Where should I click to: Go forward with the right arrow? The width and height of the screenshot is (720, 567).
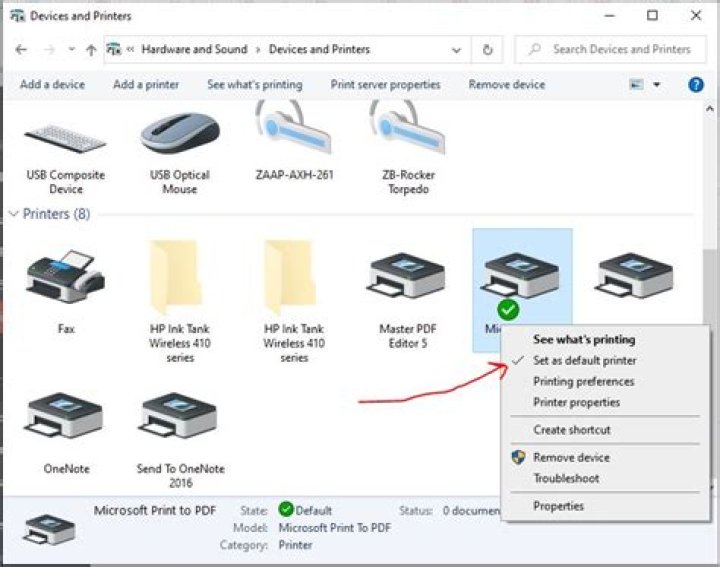[x=49, y=50]
